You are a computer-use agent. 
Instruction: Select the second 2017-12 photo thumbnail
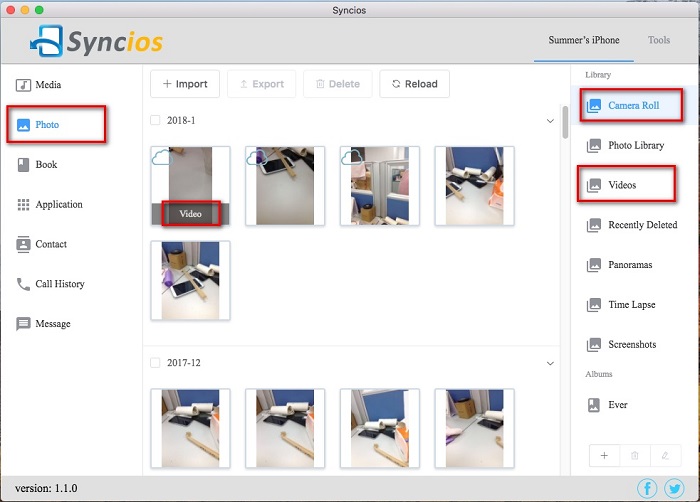coord(285,428)
